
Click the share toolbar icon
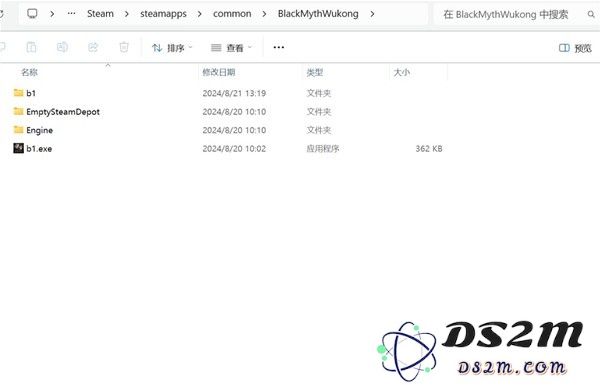(93, 47)
